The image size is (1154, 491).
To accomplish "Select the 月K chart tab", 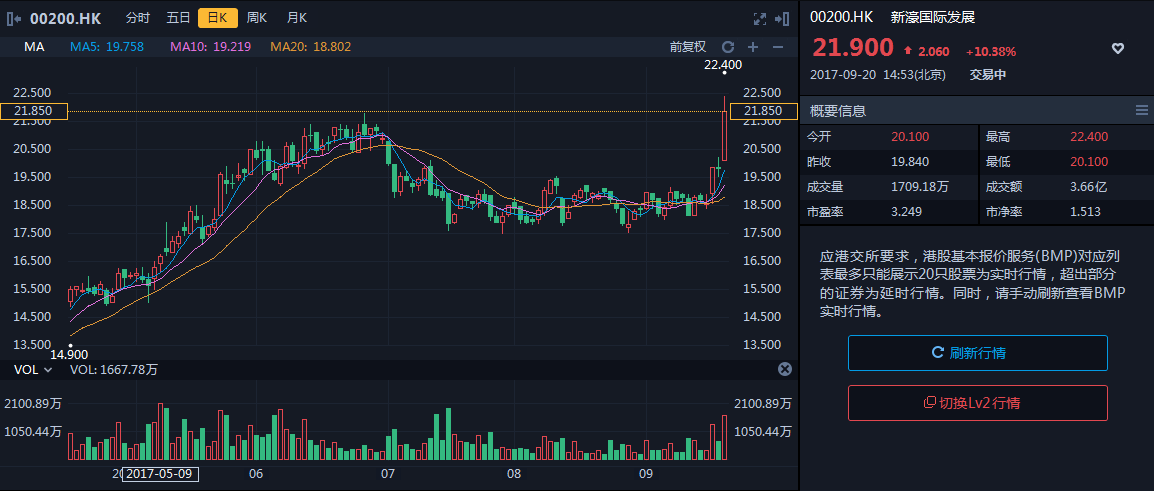I will click(x=297, y=18).
